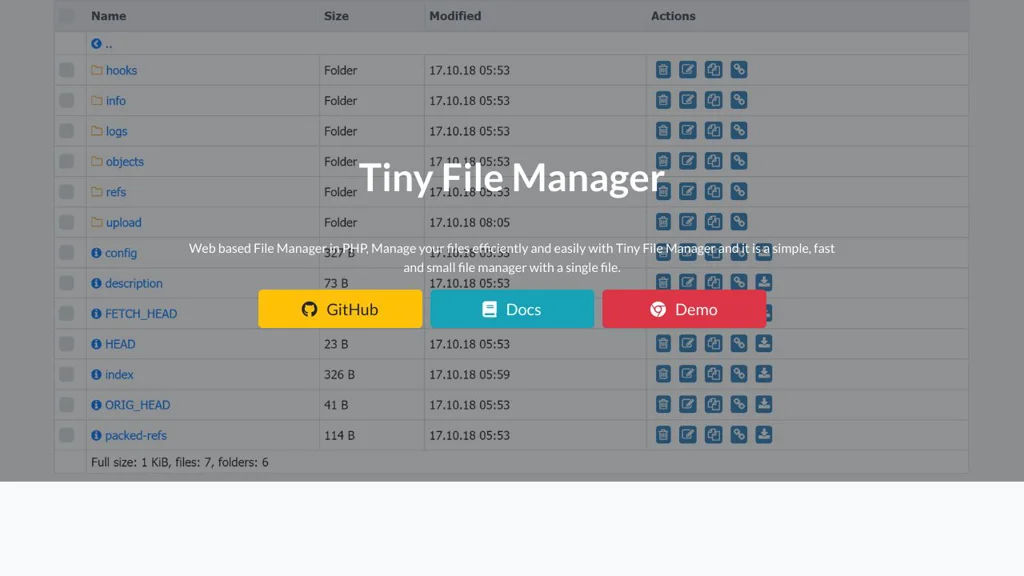Tick the checkbox for logs folder
This screenshot has width=1024, height=576.
tap(67, 131)
